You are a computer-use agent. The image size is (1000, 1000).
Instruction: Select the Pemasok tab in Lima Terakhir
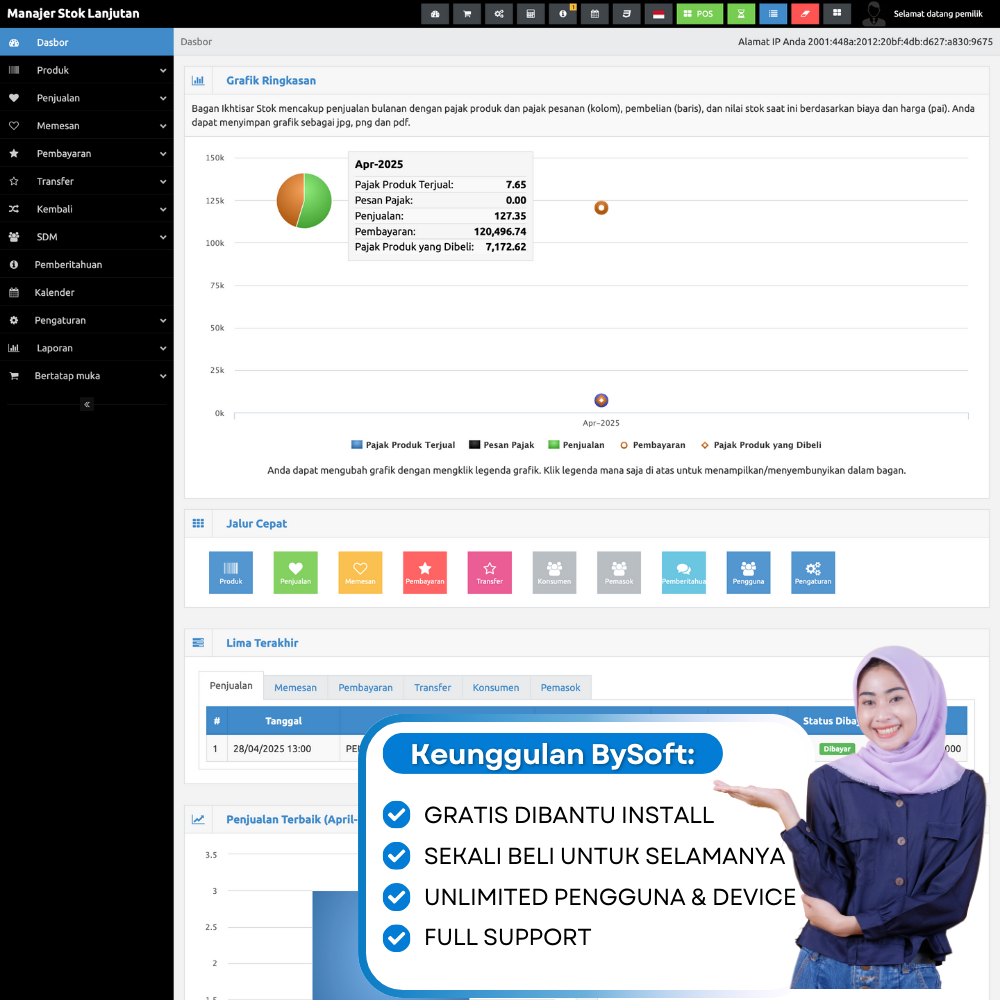[x=561, y=687]
